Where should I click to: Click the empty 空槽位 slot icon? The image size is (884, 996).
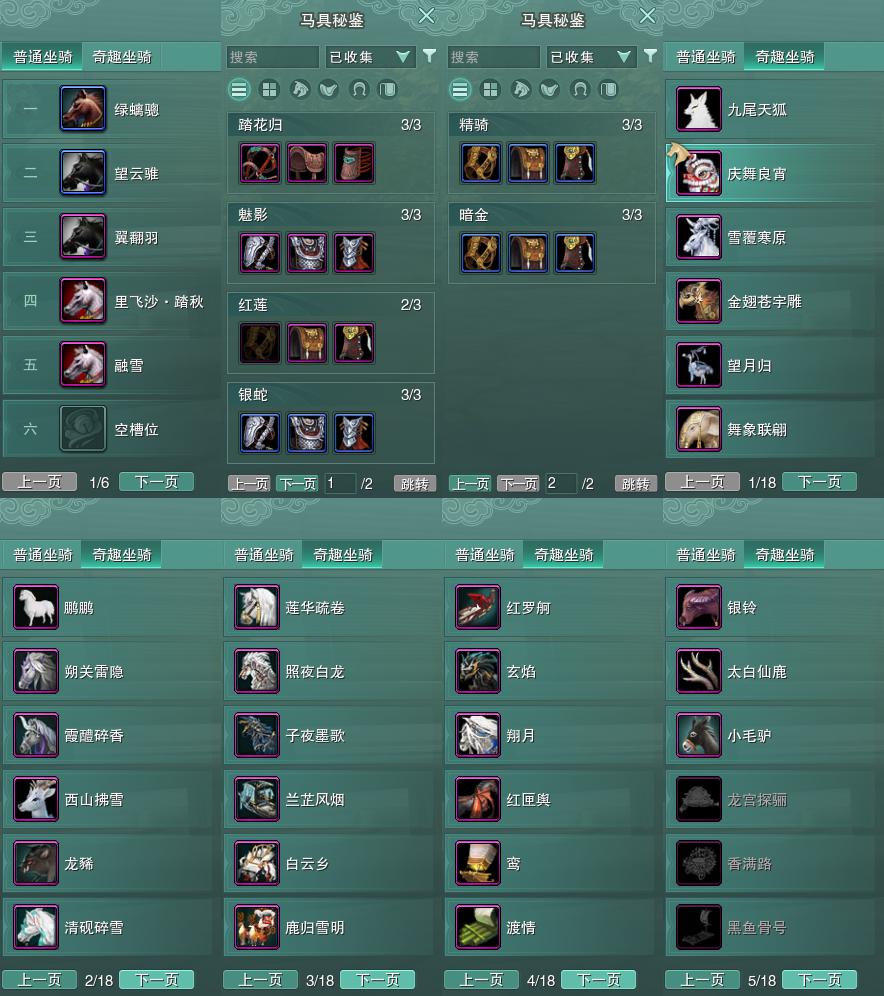point(83,429)
